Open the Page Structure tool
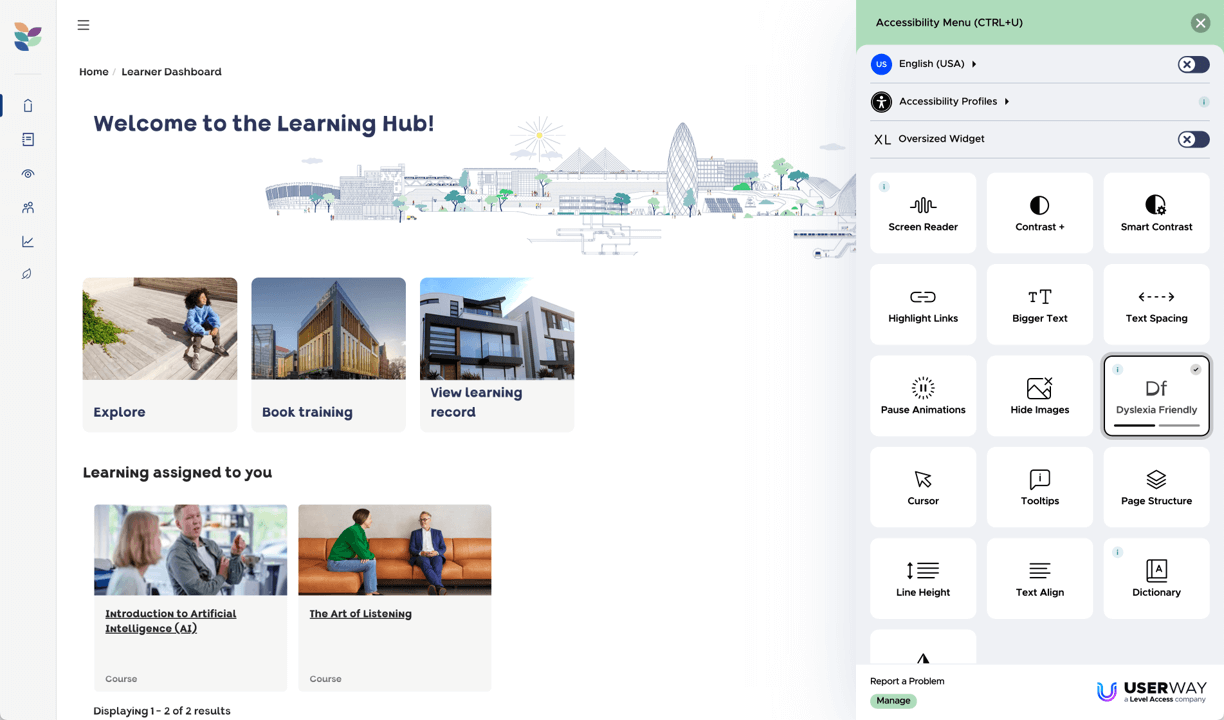 1156,487
